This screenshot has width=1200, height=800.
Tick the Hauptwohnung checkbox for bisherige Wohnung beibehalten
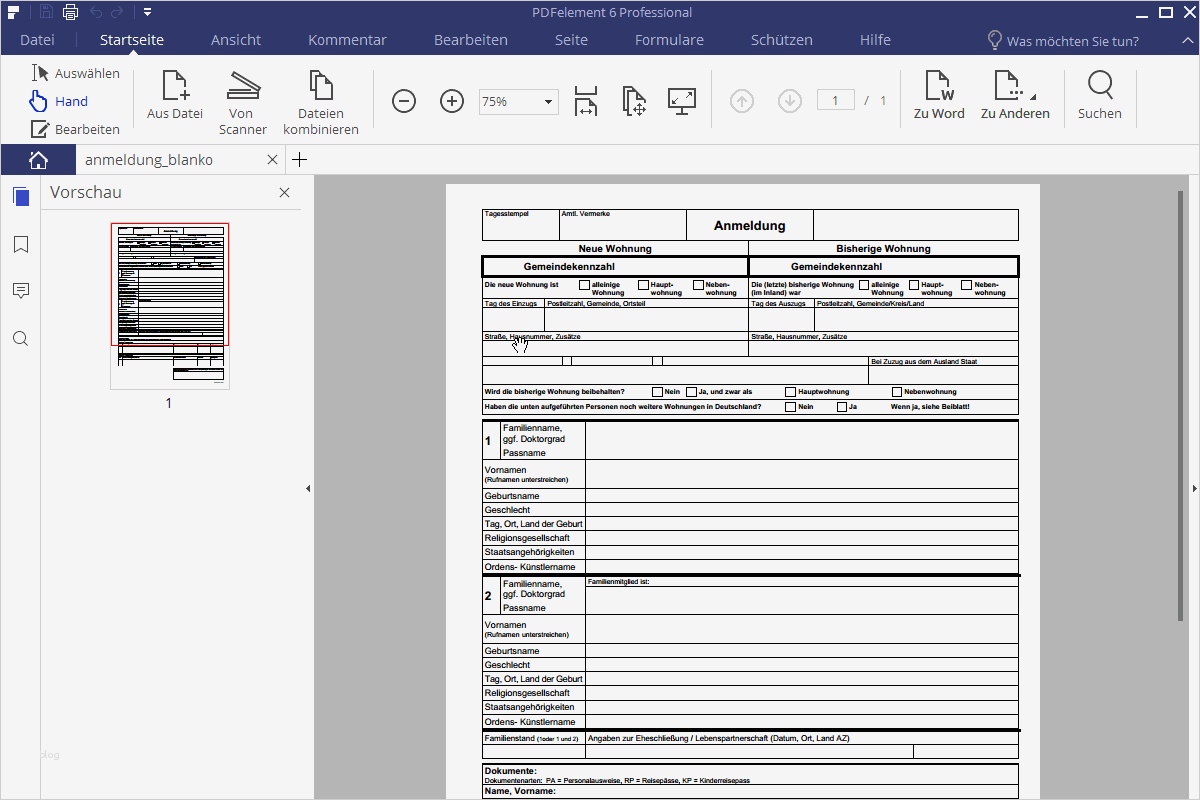(790, 392)
